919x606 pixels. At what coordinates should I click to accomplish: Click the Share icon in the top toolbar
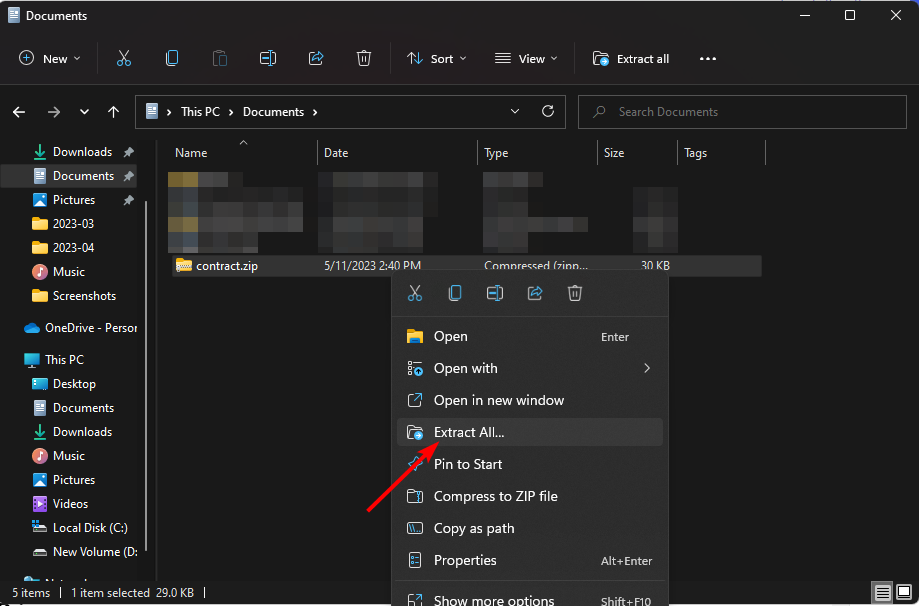[316, 59]
